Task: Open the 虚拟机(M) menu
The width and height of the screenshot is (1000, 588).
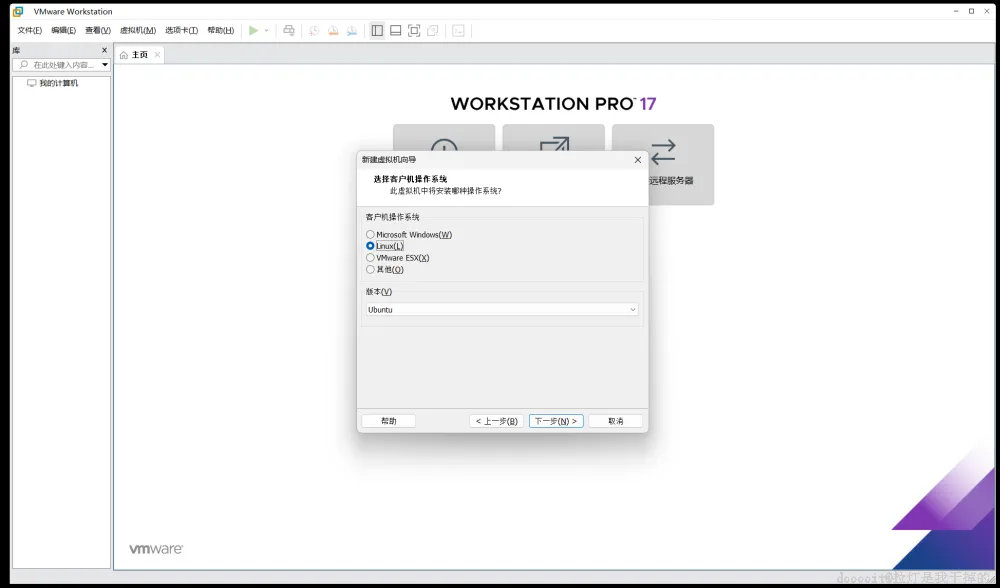Action: click(x=138, y=31)
